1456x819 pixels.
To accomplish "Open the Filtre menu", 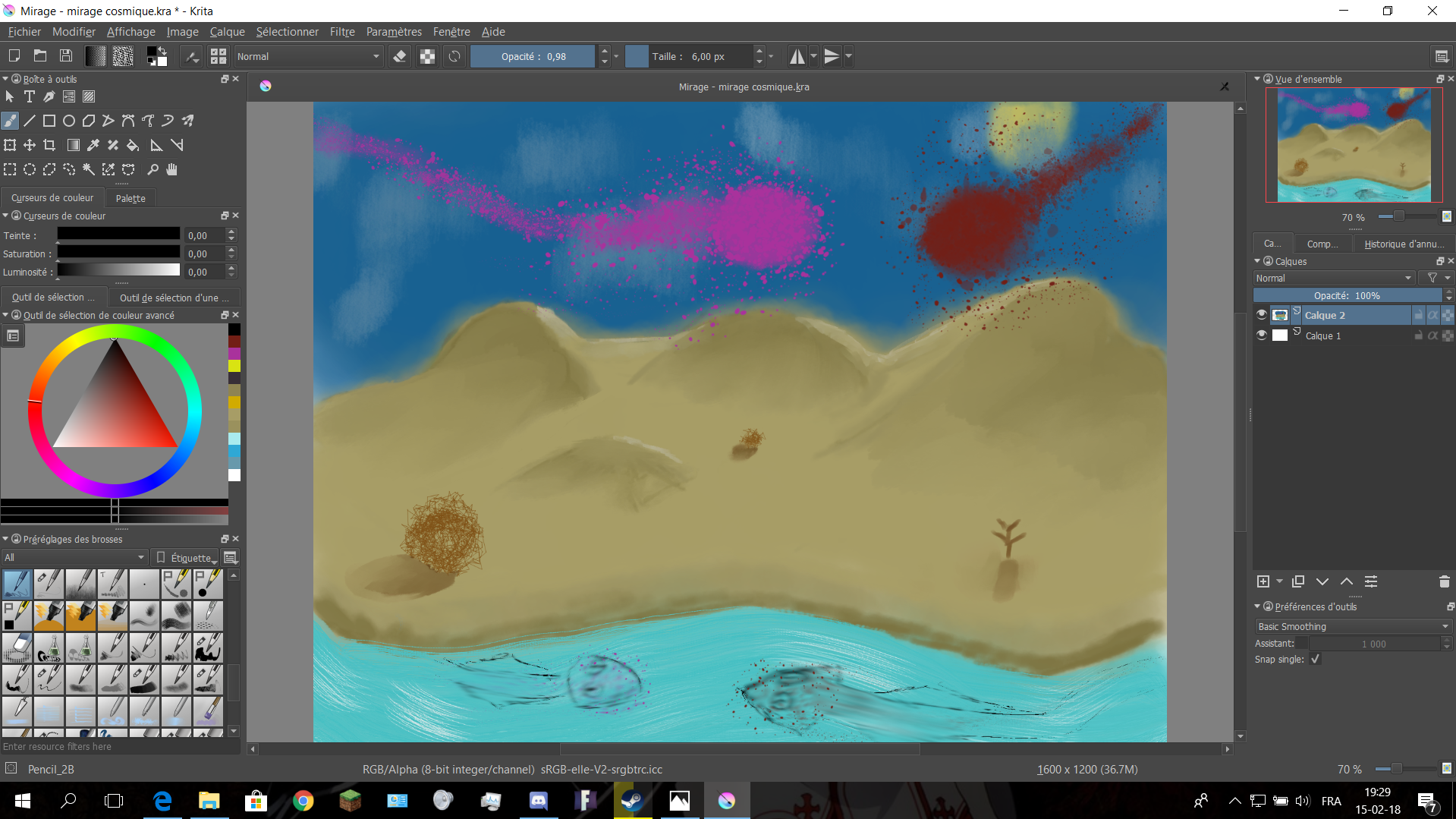I will point(342,32).
